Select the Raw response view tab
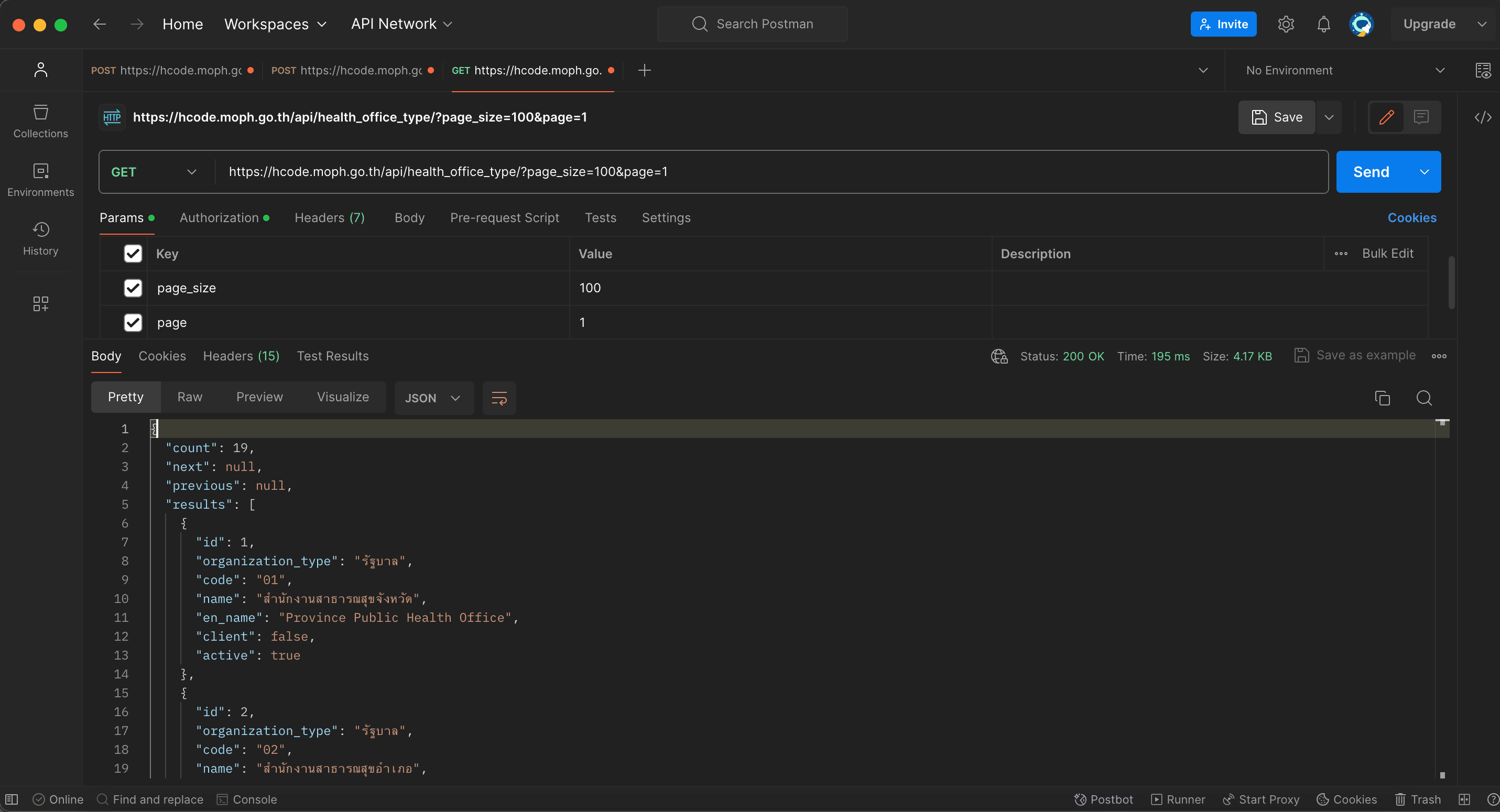 (189, 397)
